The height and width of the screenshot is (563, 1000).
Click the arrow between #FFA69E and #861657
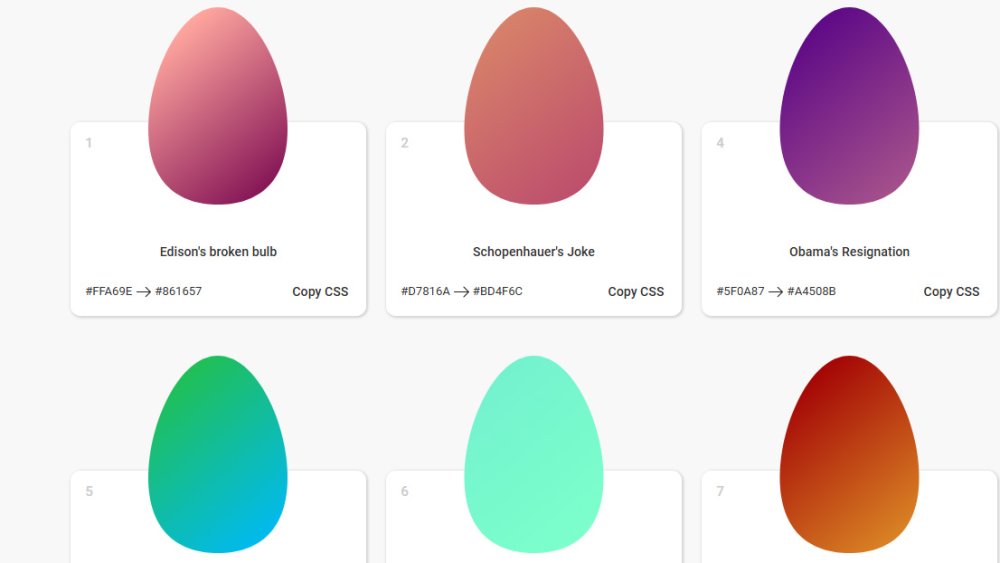144,292
